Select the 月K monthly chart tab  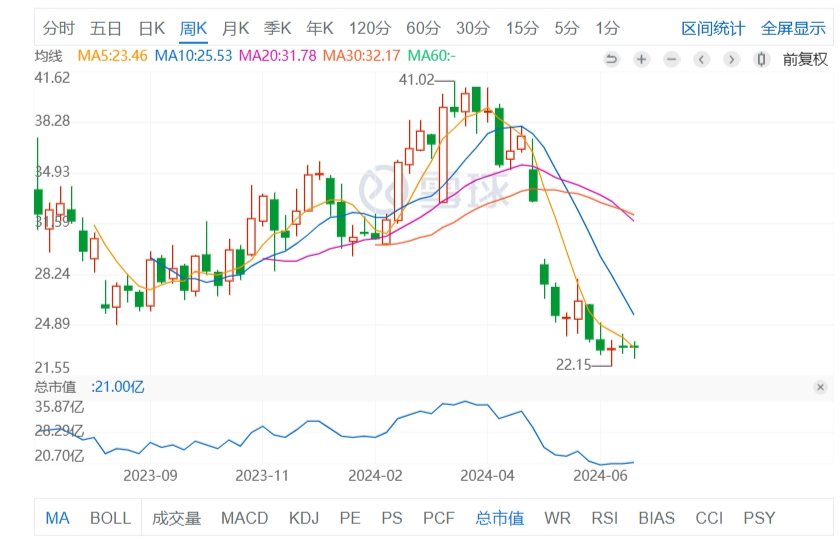(x=236, y=28)
